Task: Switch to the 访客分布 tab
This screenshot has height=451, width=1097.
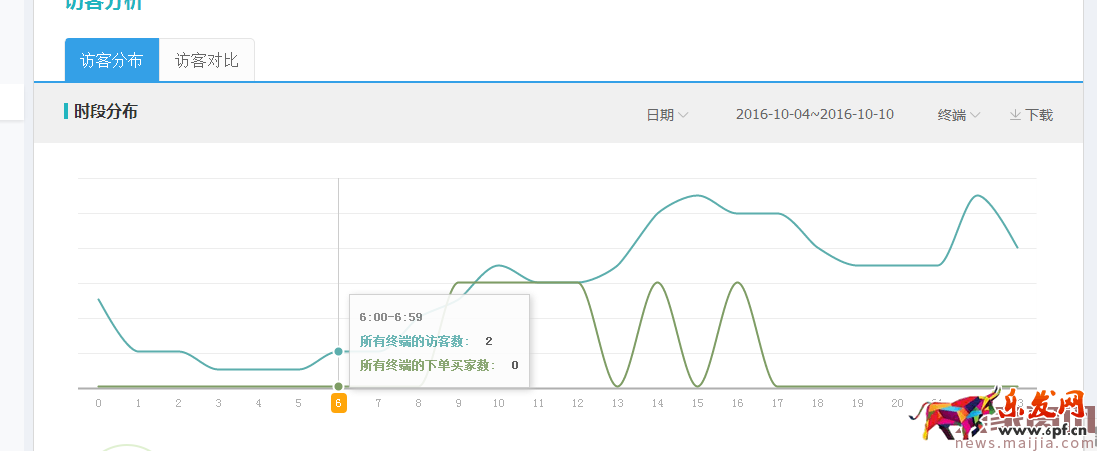Action: point(111,60)
